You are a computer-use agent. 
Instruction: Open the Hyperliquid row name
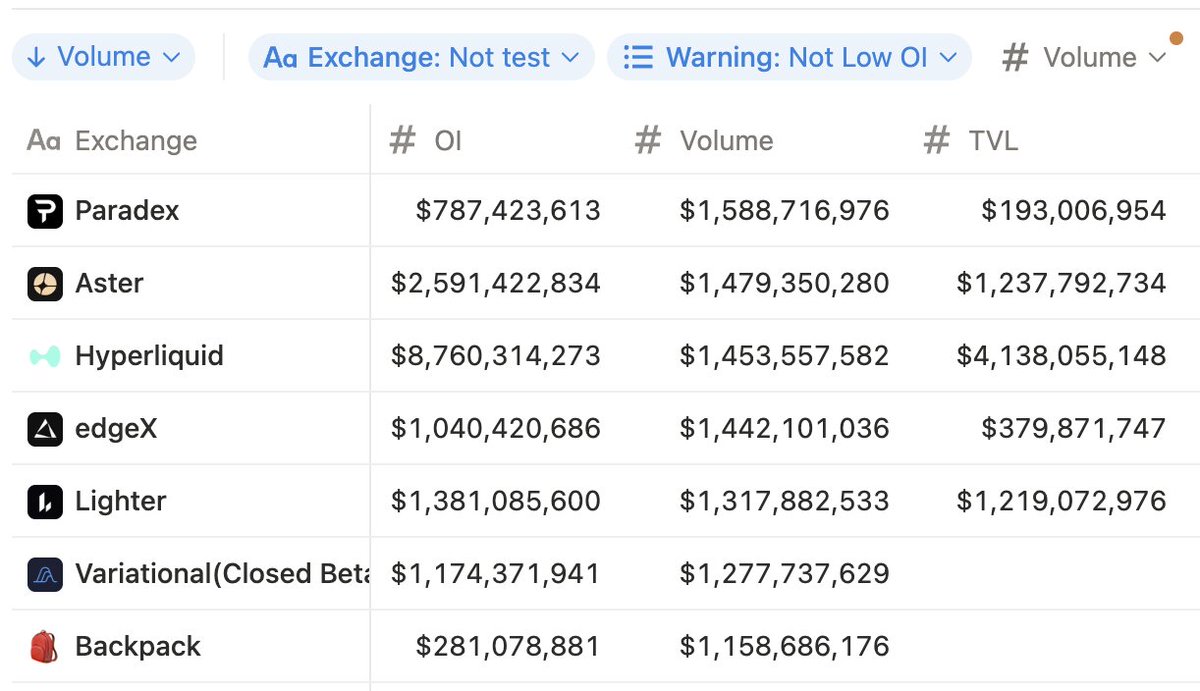[149, 356]
